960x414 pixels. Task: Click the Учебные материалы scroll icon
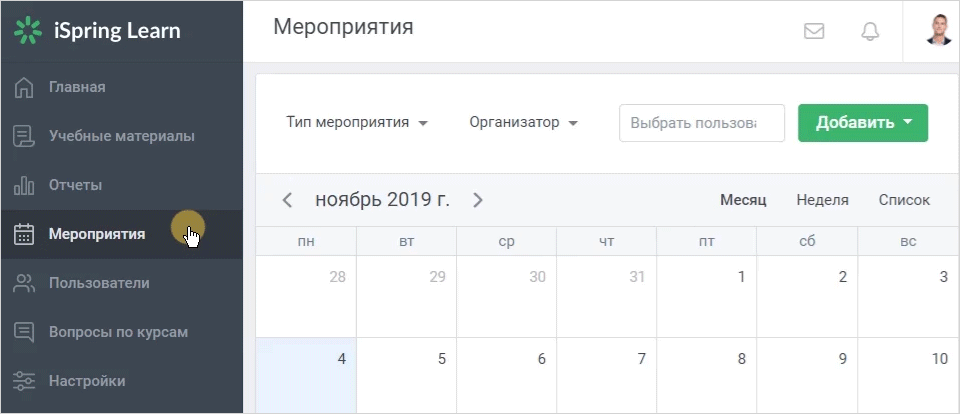point(24,136)
